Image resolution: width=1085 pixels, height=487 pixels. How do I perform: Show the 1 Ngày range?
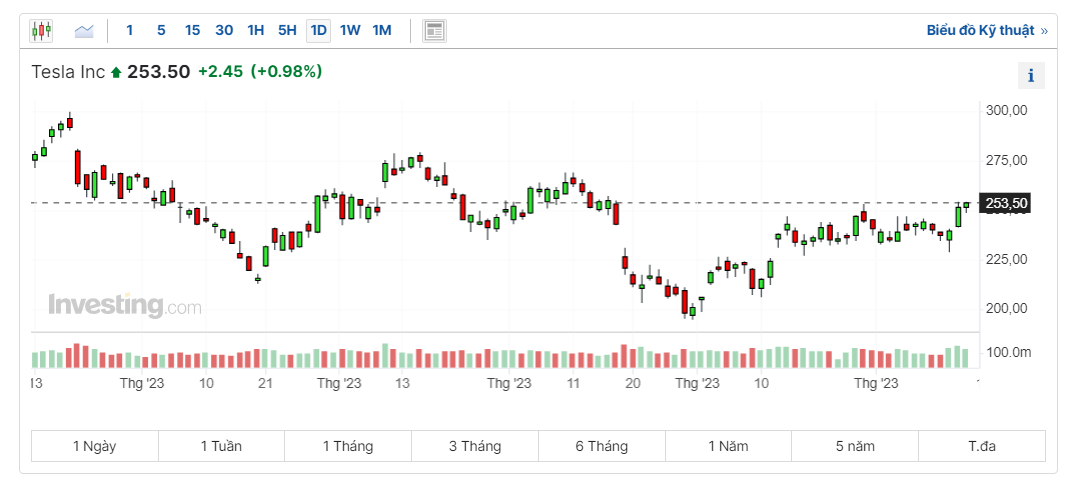(x=95, y=446)
